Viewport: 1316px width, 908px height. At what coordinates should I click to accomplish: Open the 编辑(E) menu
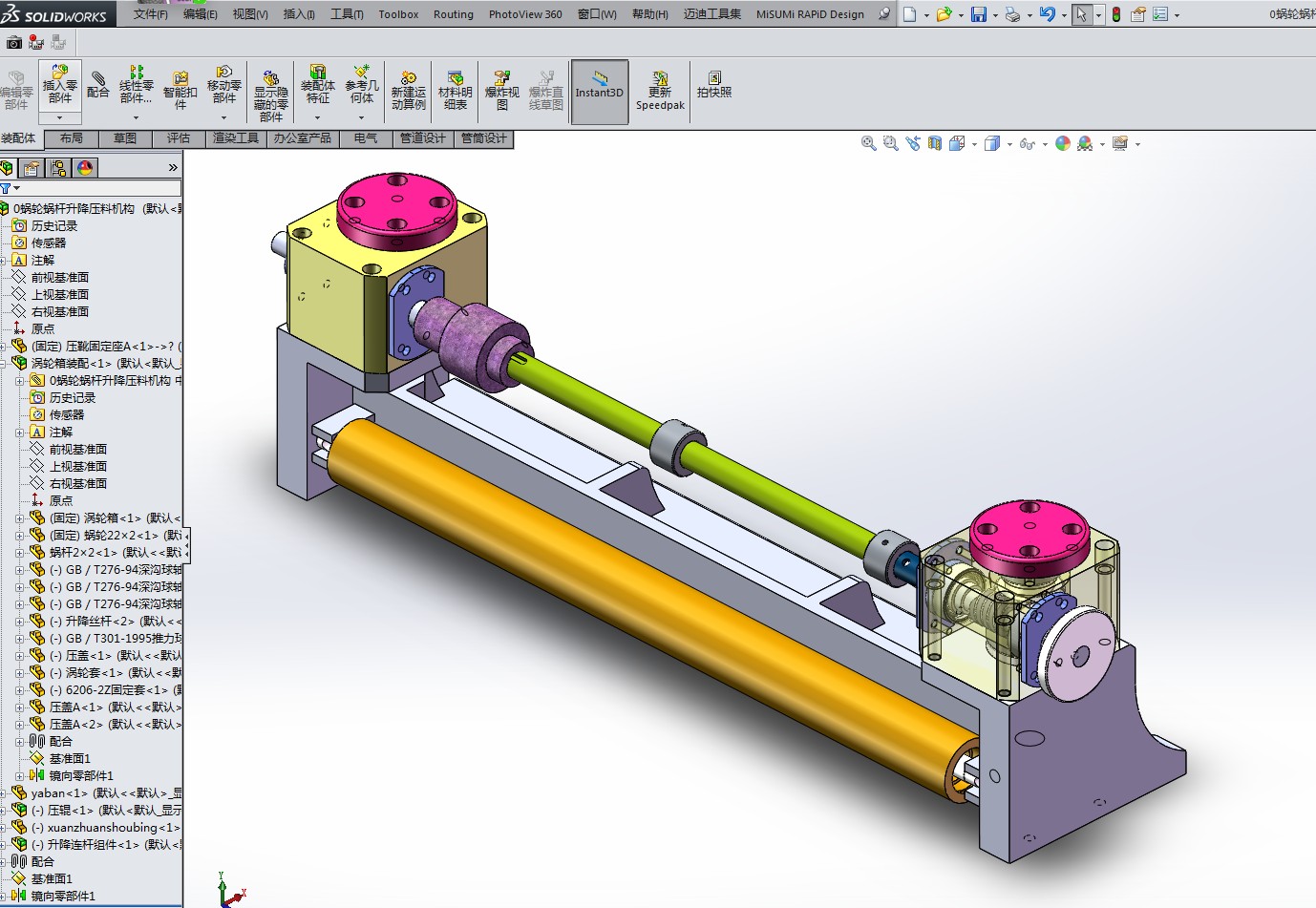point(200,14)
